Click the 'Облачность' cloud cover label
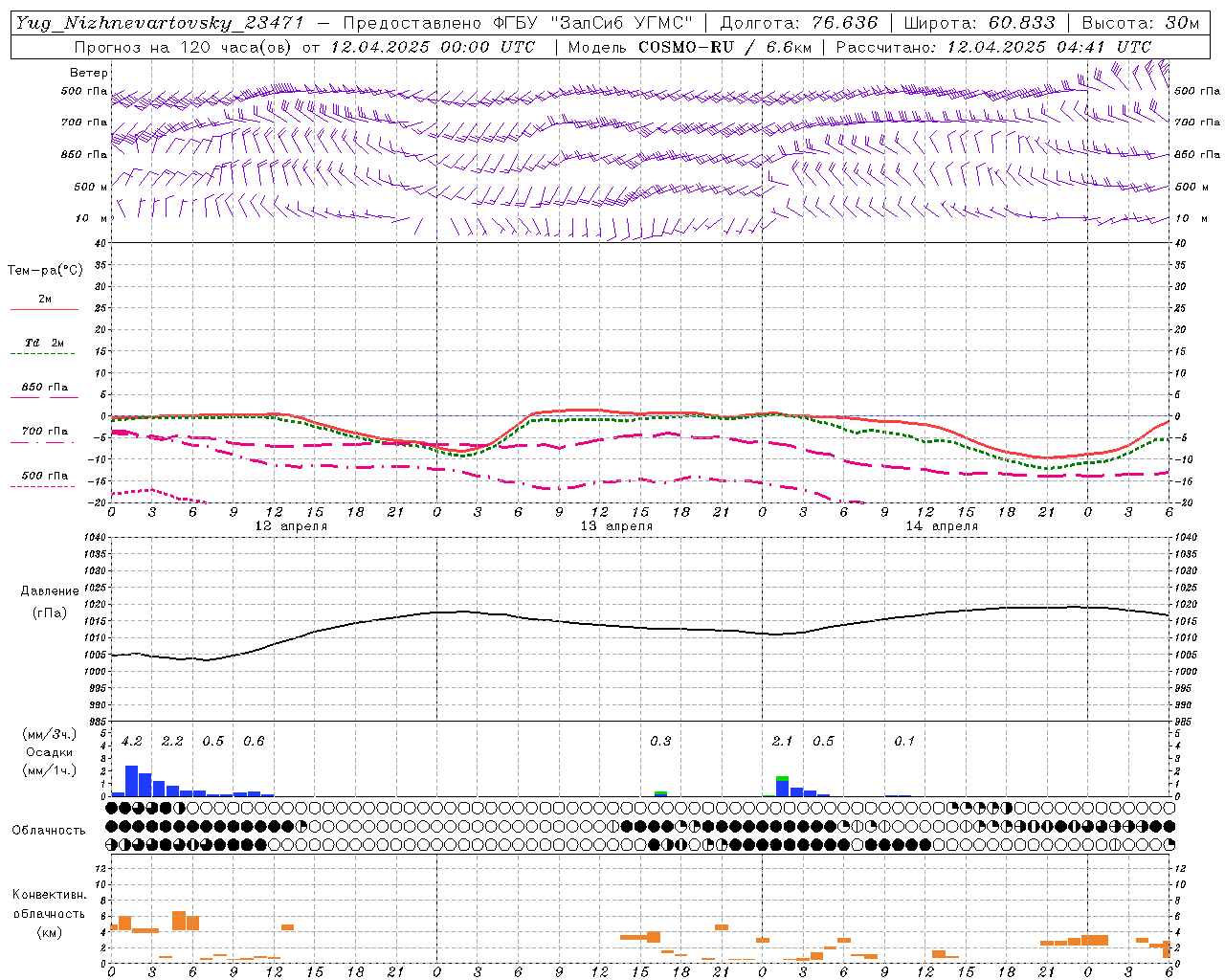Image resolution: width=1225 pixels, height=980 pixels. tap(49, 830)
